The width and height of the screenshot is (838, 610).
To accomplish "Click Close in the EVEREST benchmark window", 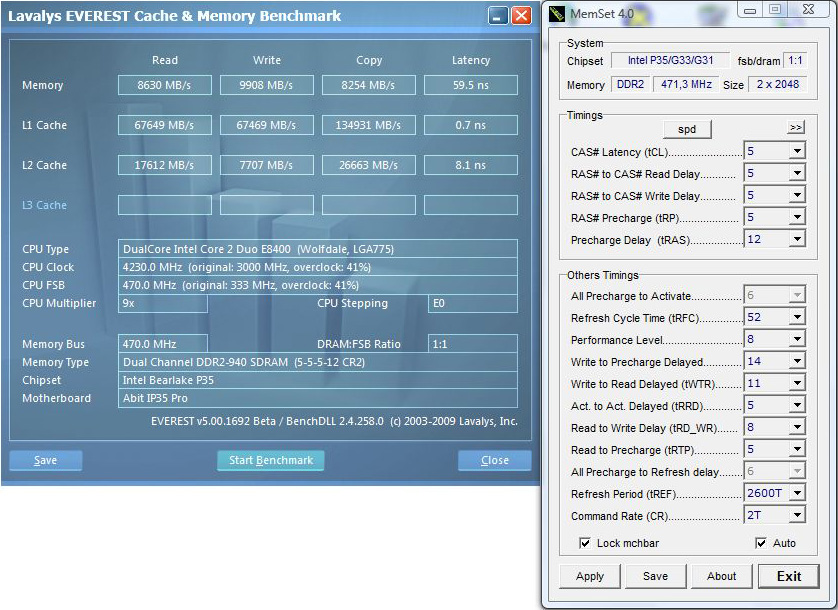I will (x=495, y=460).
